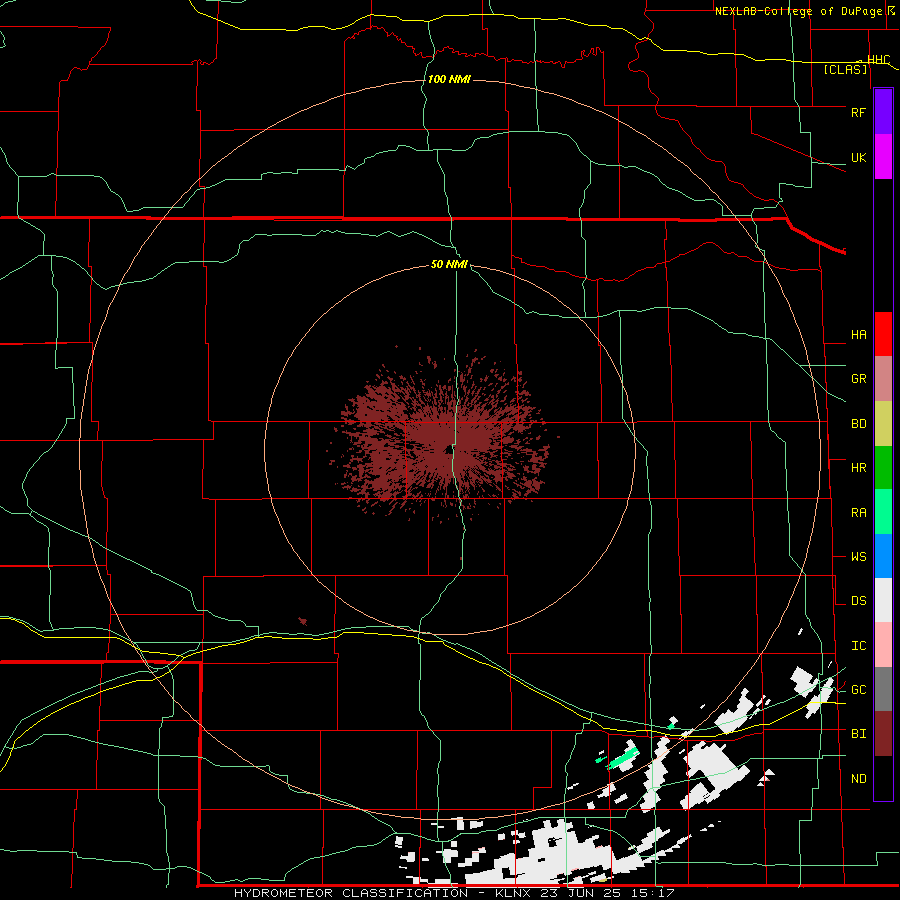Click the 'NEXLAB-College of DuPage' credit text
The width and height of the screenshot is (900, 900).
[x=800, y=11]
